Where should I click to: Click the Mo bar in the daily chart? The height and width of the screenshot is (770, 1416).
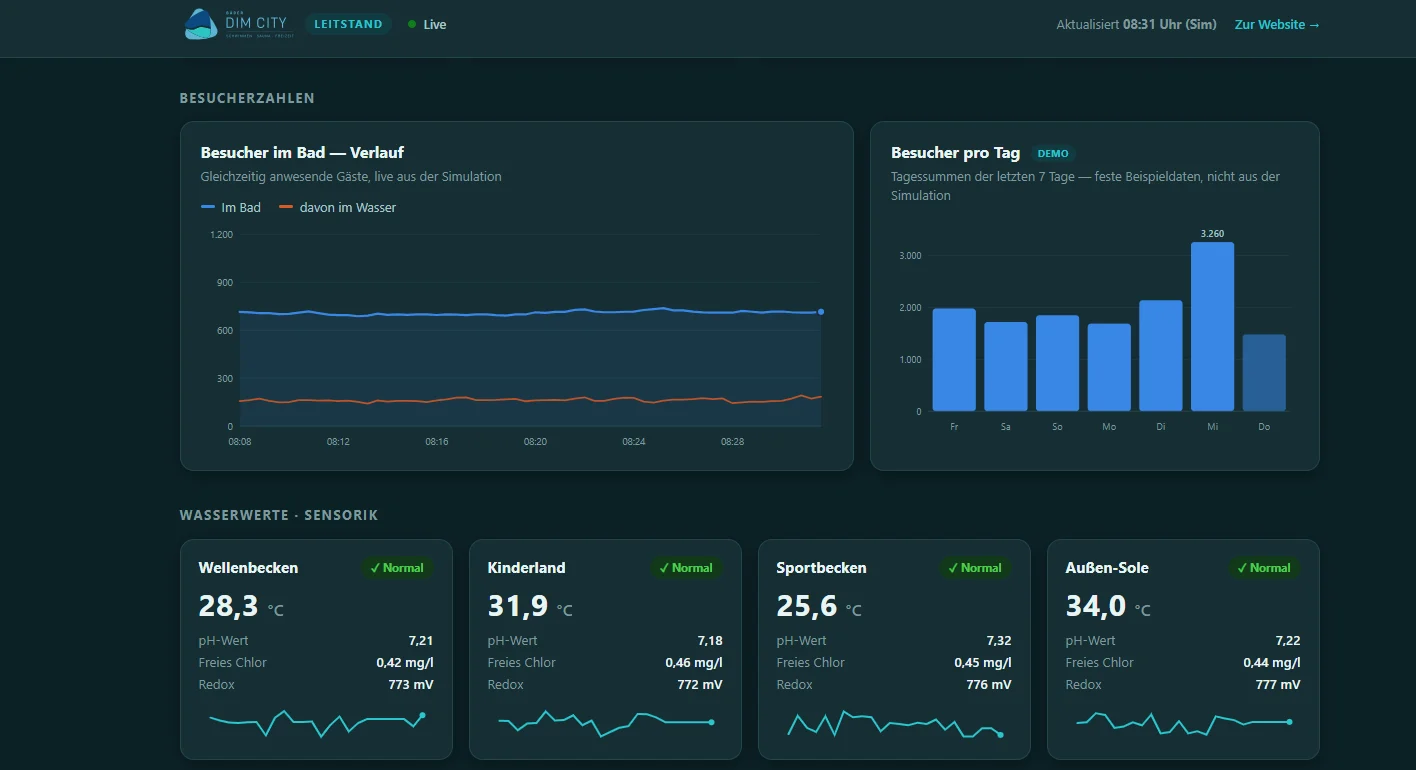coord(1109,367)
